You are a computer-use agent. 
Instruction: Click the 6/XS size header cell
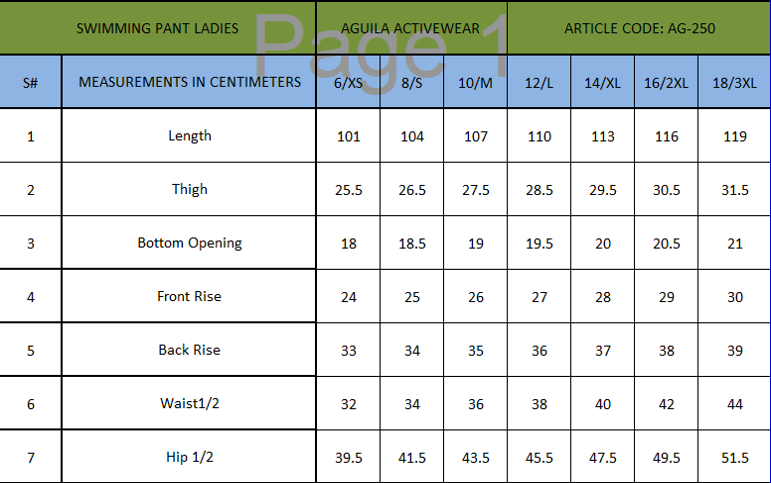tap(348, 83)
